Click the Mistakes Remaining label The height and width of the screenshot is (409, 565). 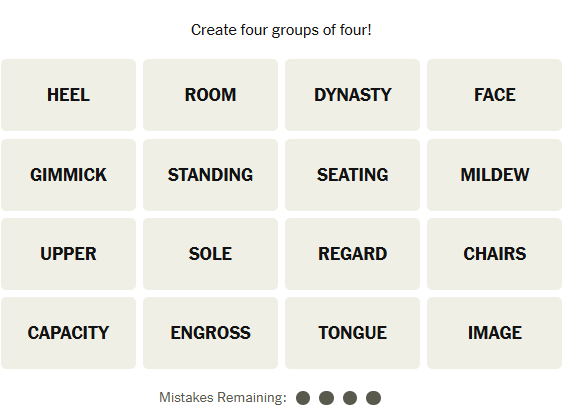(x=223, y=397)
